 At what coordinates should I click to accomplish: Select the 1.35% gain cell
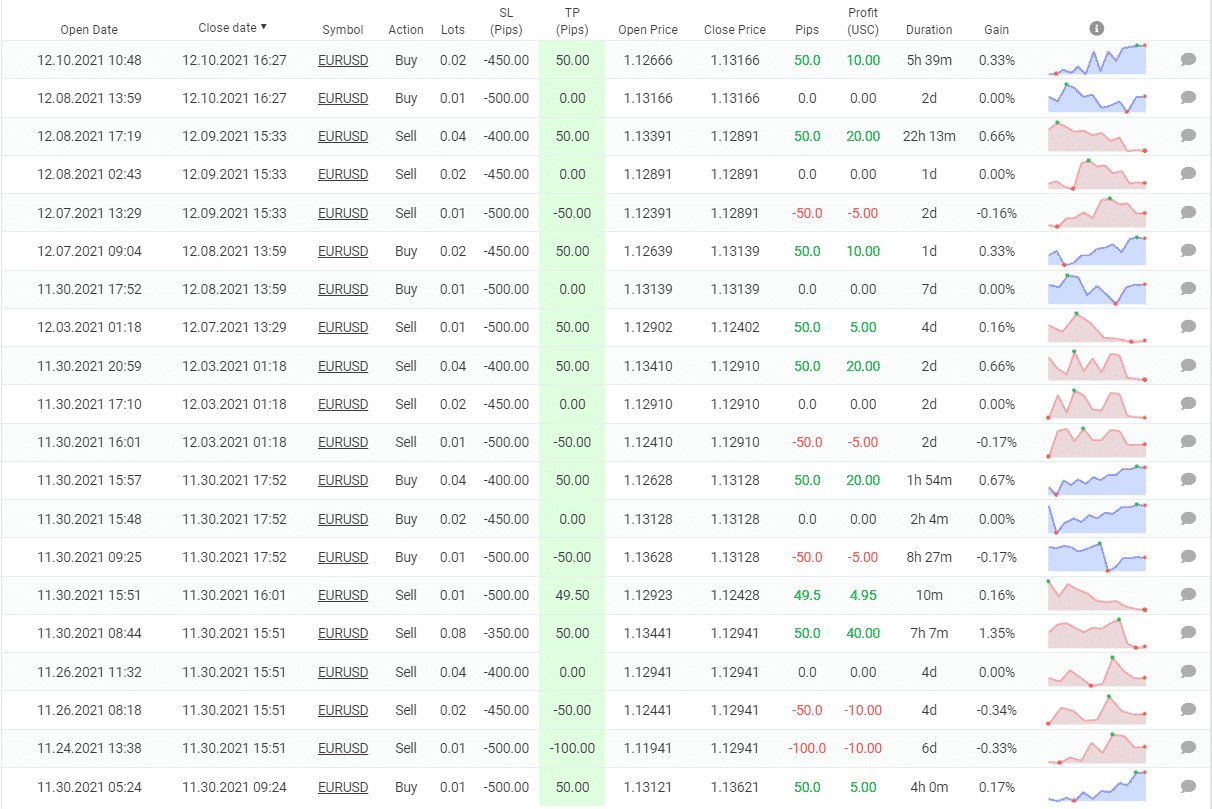tap(997, 633)
